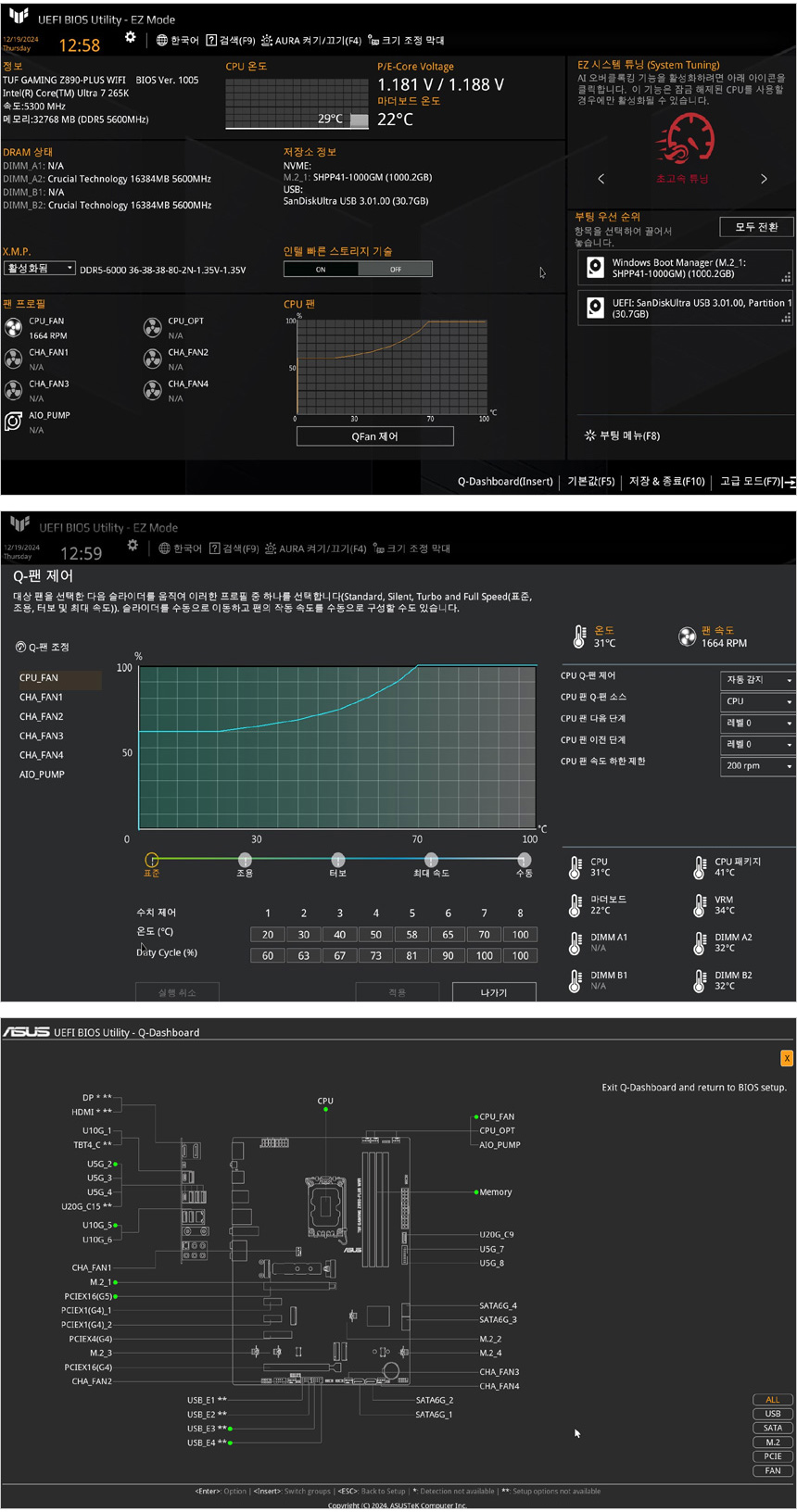Click the CHA_FAN3 fan icon in fan profile
This screenshot has width=797, height=1512.
(x=13, y=391)
